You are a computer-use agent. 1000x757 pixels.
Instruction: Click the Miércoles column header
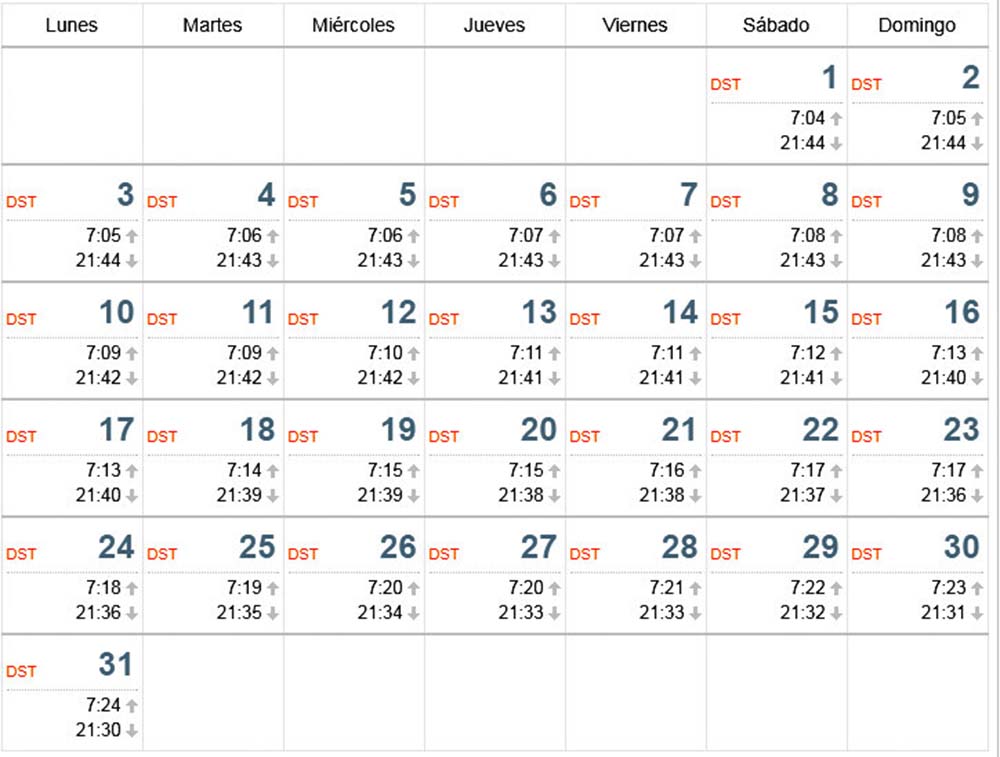(x=353, y=25)
